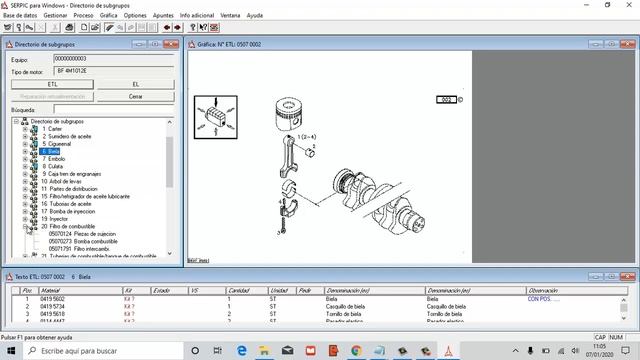Click the network icon in system tray
The height and width of the screenshot is (360, 640).
click(562, 351)
